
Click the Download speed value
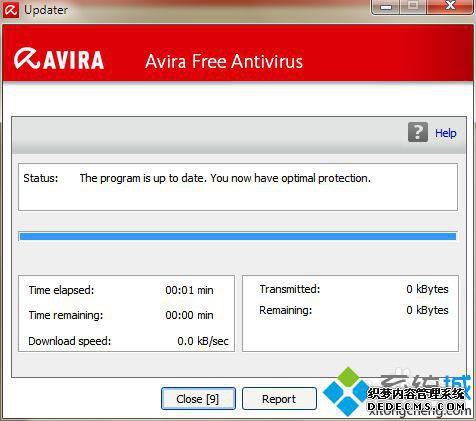[203, 341]
